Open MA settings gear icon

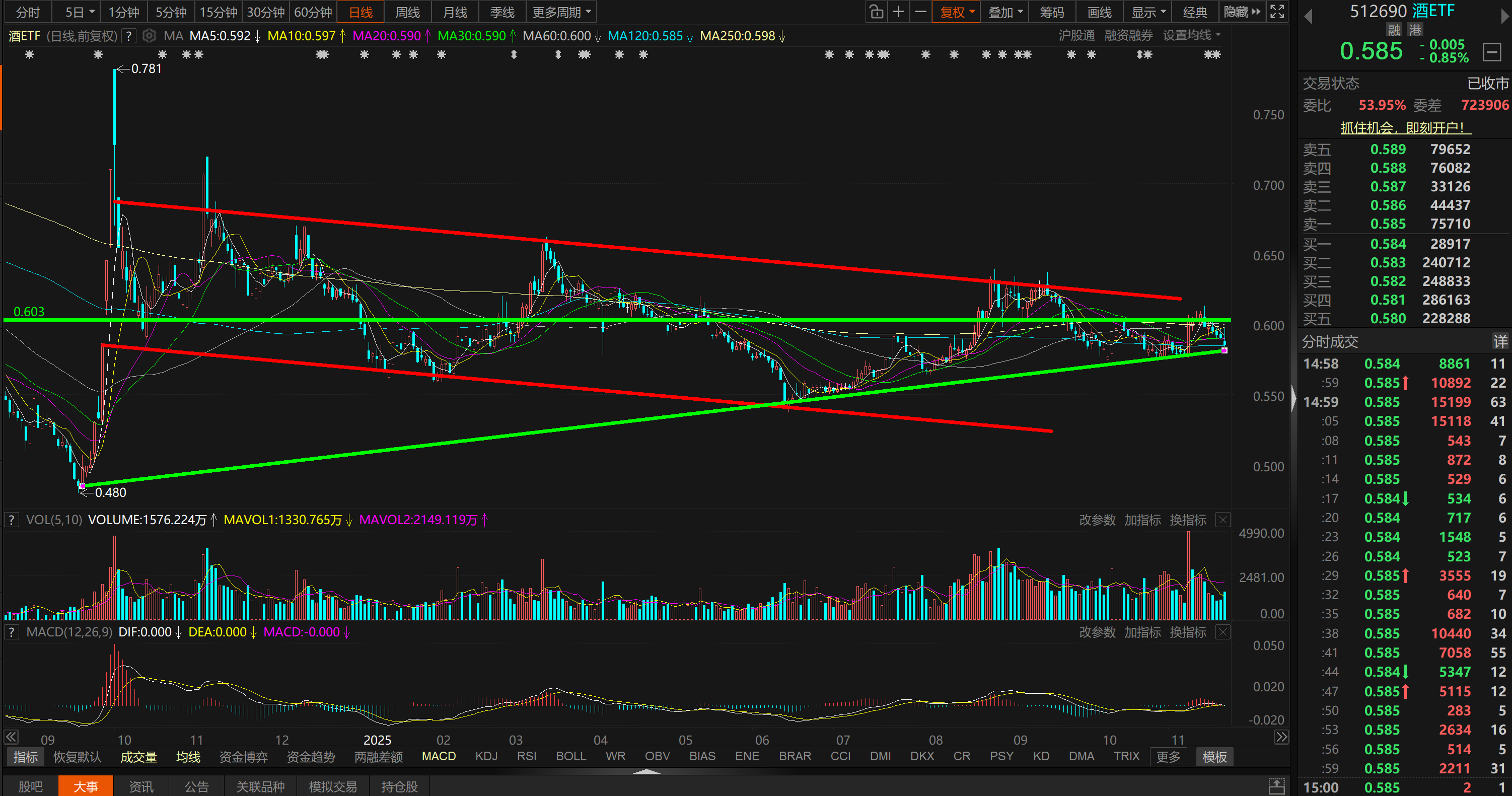tap(149, 36)
